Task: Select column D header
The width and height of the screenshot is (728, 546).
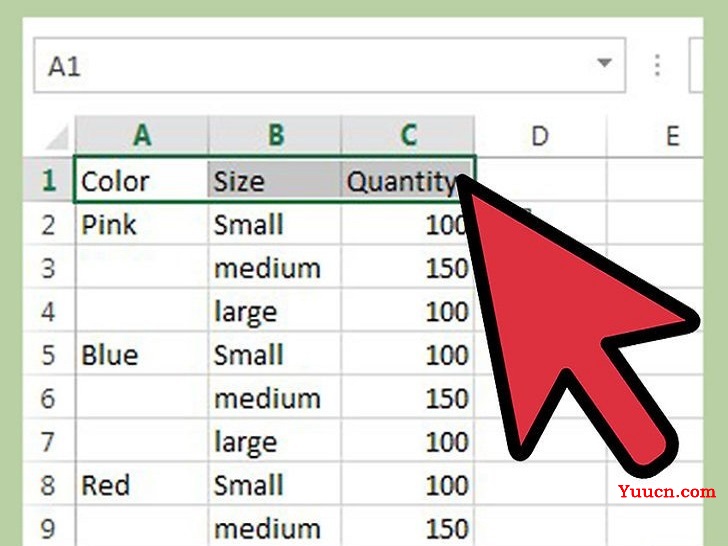Action: (541, 136)
